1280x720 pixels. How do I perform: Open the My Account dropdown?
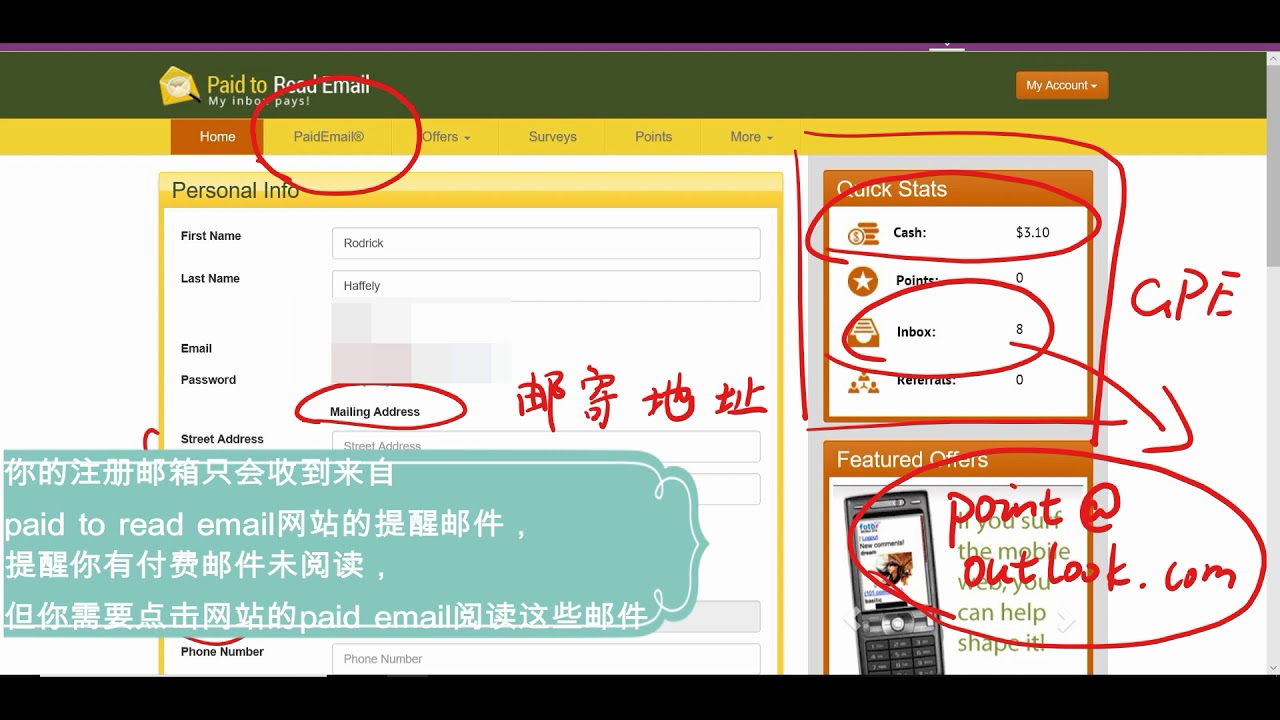pos(1061,85)
